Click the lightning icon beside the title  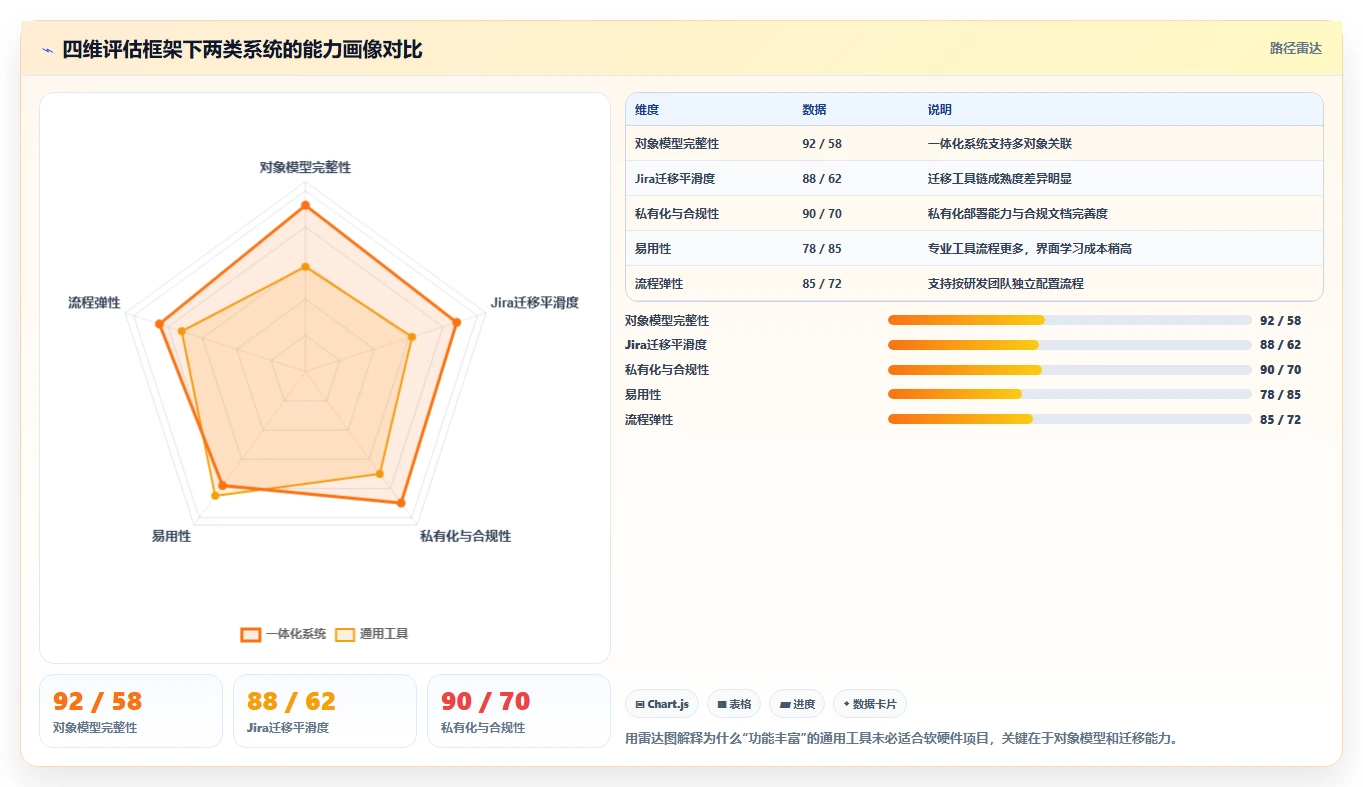point(48,50)
